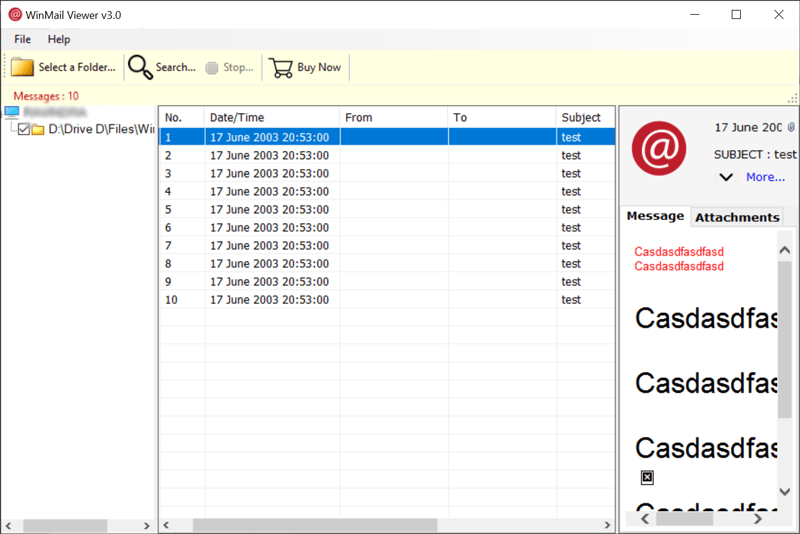Switch to the Attachments tab
Screen dimensions: 800x534
(x=737, y=218)
